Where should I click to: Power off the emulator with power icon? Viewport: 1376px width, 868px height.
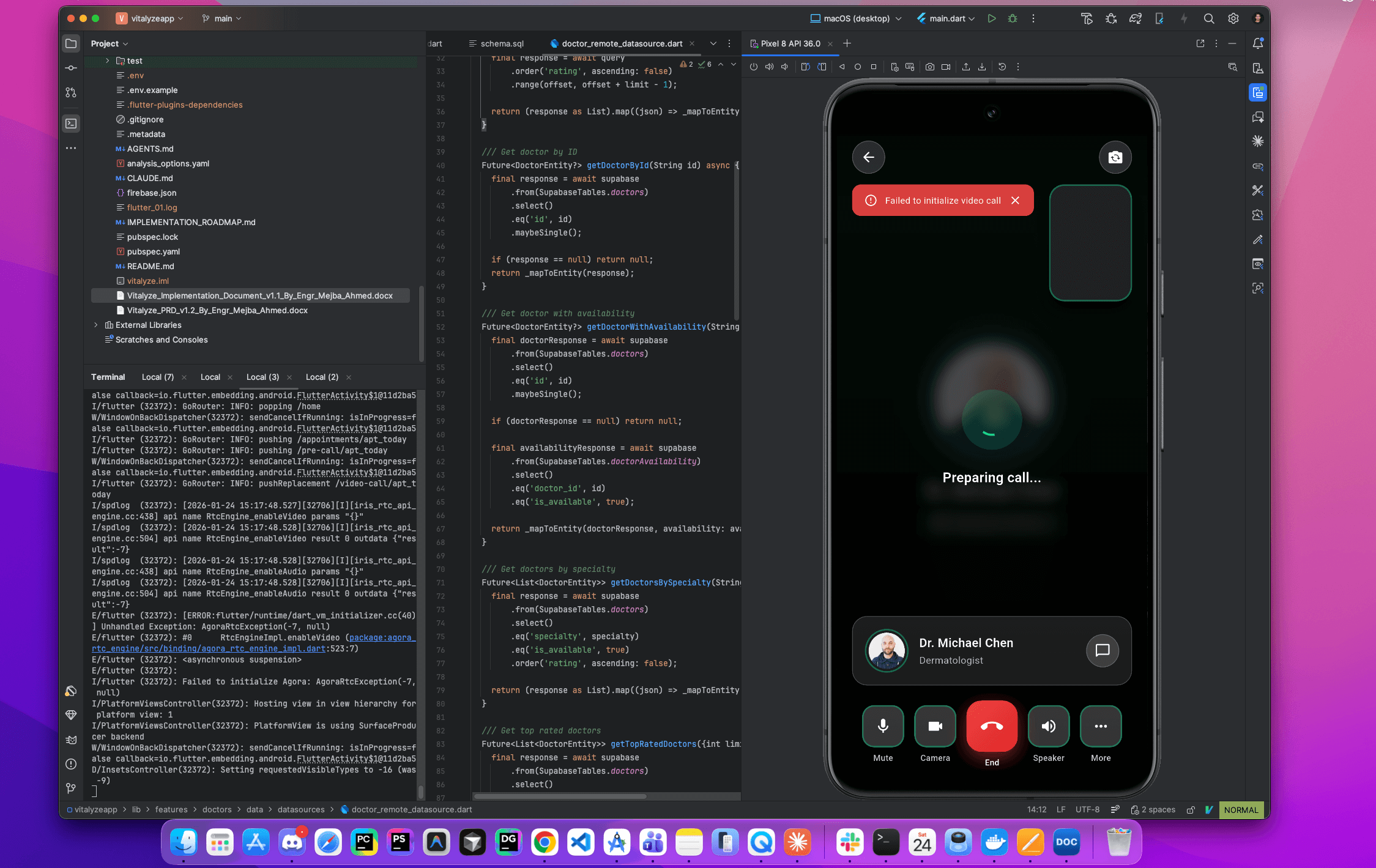pos(754,67)
